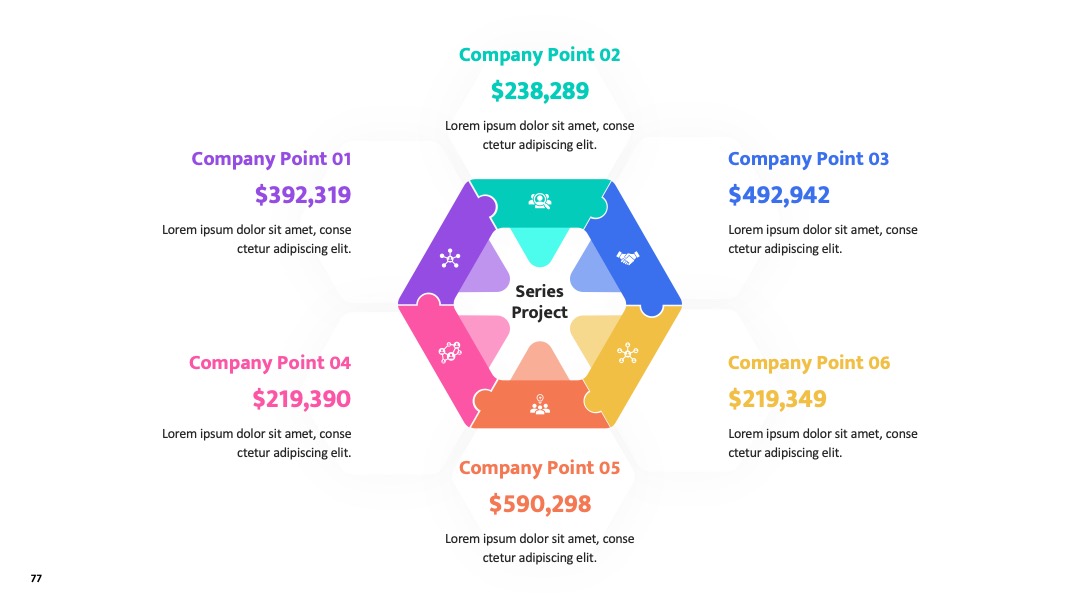Select the $219,349 yellow amount
Viewport: 1080px width, 608px height.
[x=778, y=399]
